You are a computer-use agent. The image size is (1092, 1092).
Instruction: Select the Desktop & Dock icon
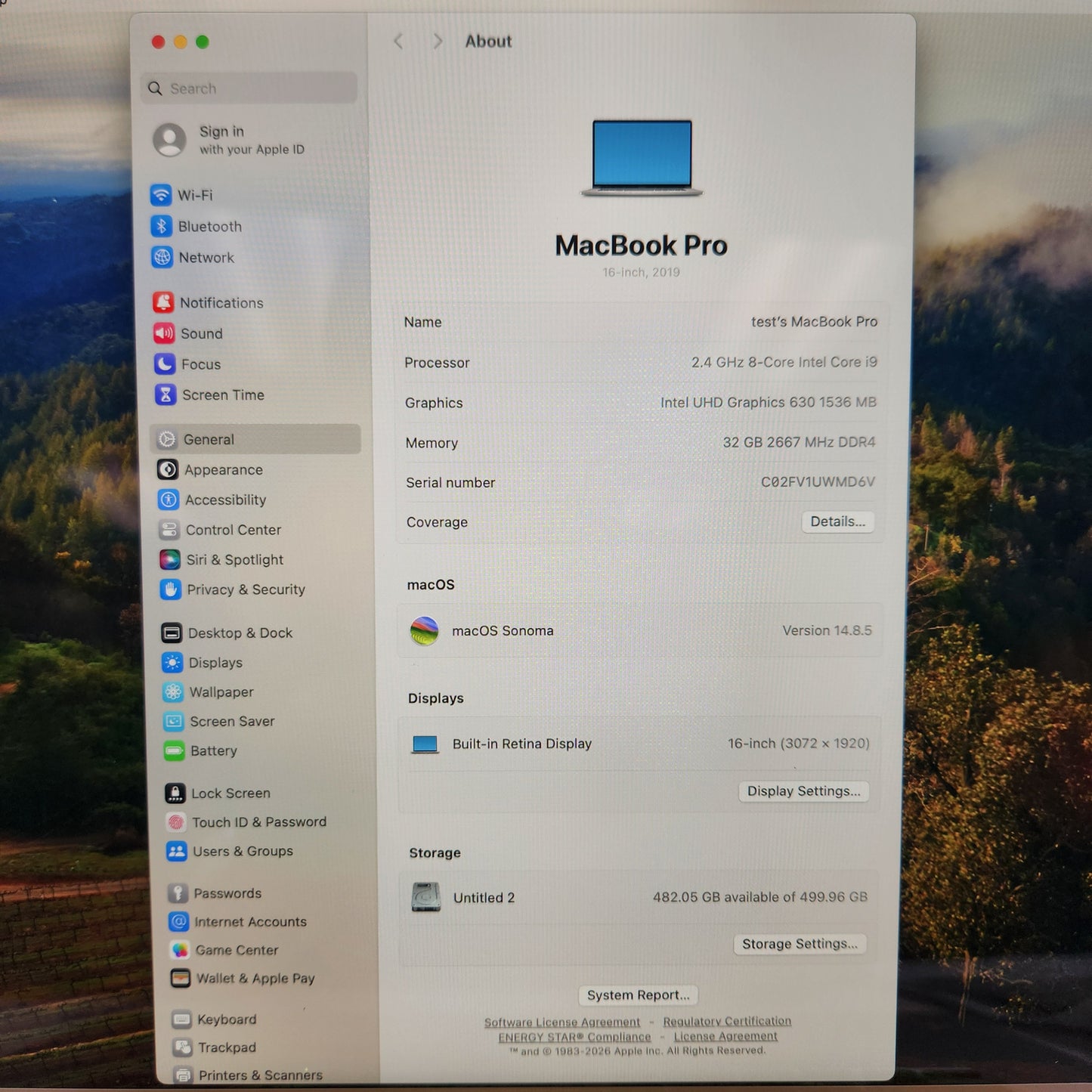pyautogui.click(x=172, y=633)
